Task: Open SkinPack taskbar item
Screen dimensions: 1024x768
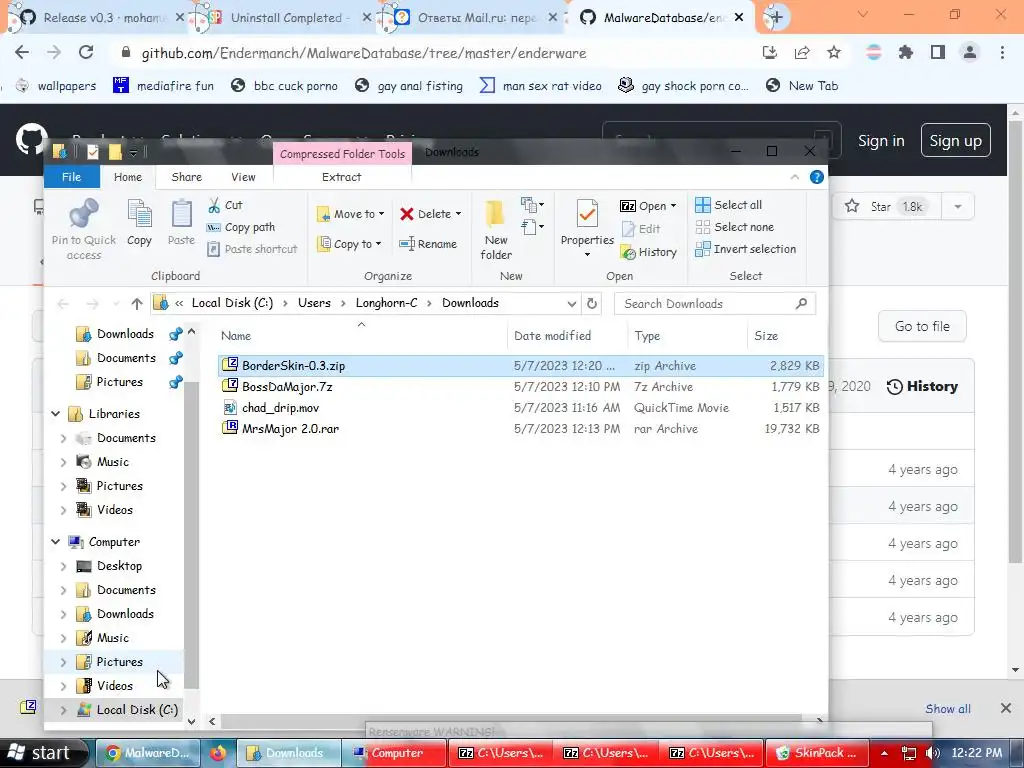Action: [x=816, y=753]
